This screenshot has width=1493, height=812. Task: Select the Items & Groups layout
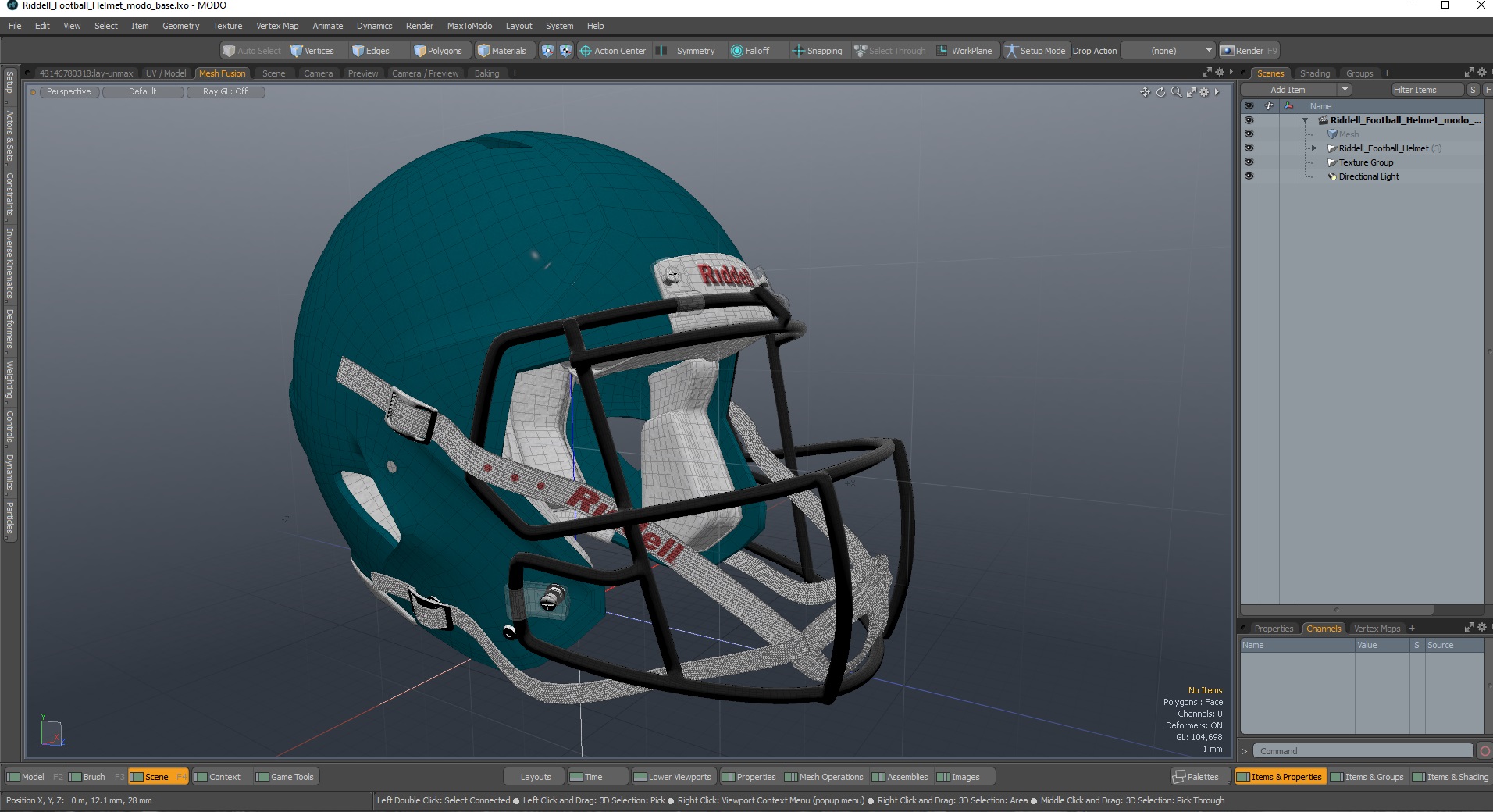tap(1367, 777)
